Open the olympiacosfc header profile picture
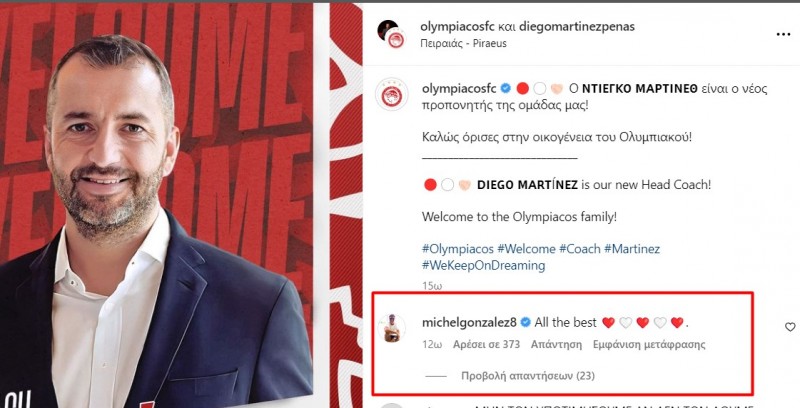800x408 pixels. click(x=391, y=34)
